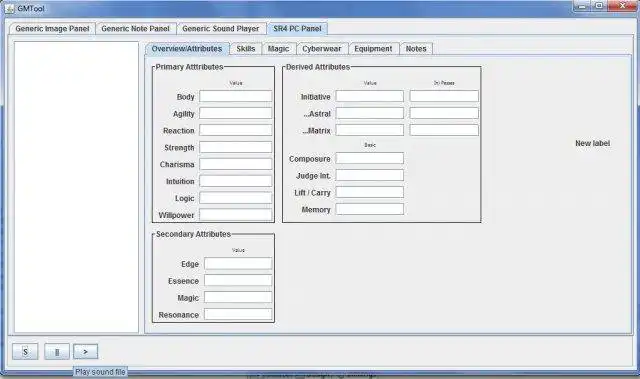Click the Strength value field
Image resolution: width=640 pixels, height=379 pixels.
[x=236, y=147]
